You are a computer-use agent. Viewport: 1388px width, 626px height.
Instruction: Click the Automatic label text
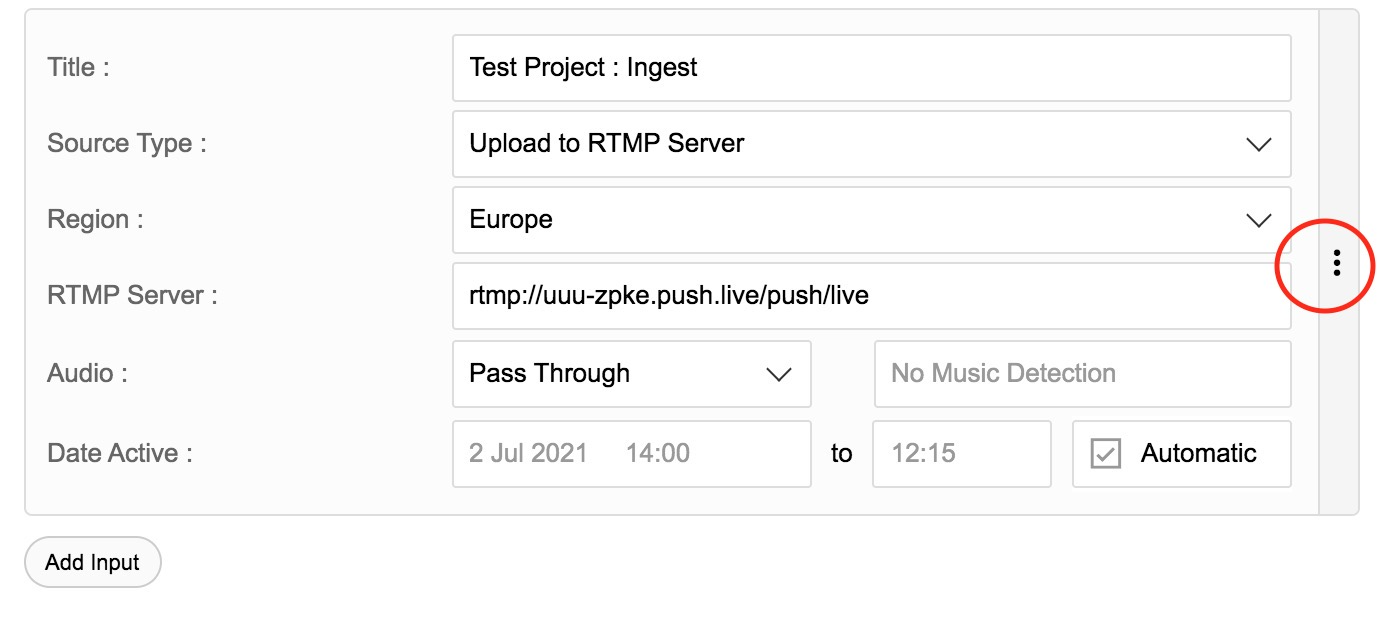1198,453
